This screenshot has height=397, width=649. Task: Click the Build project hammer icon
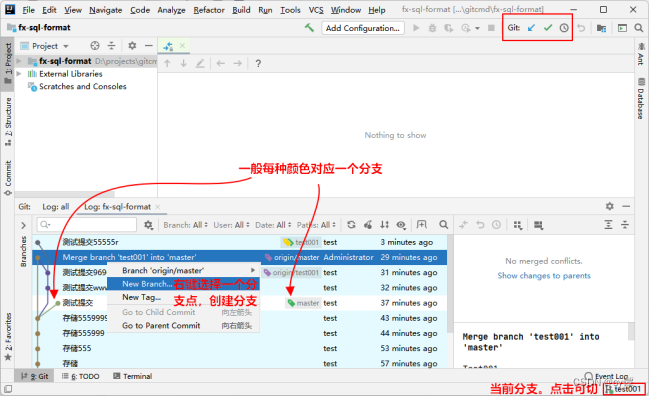(x=309, y=28)
